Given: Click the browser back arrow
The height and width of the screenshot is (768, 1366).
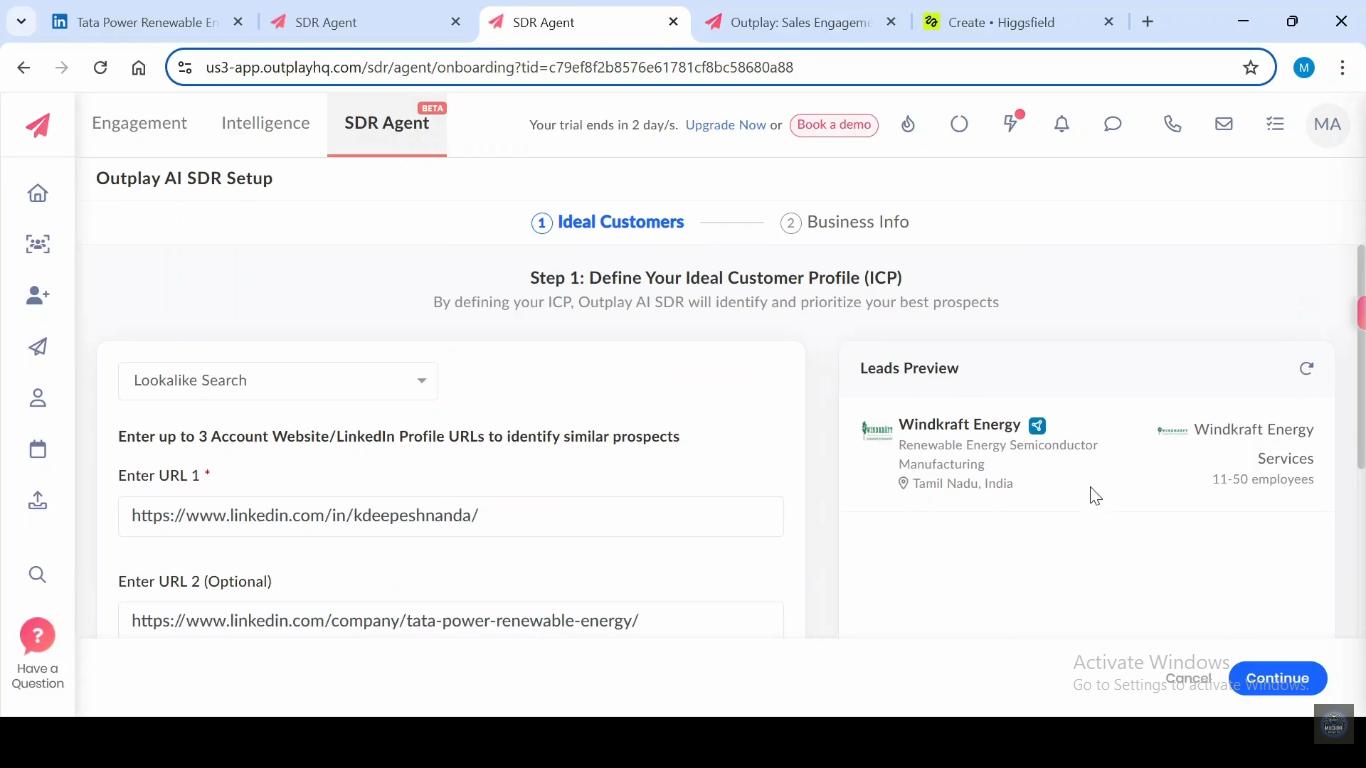Looking at the screenshot, I should 24,67.
